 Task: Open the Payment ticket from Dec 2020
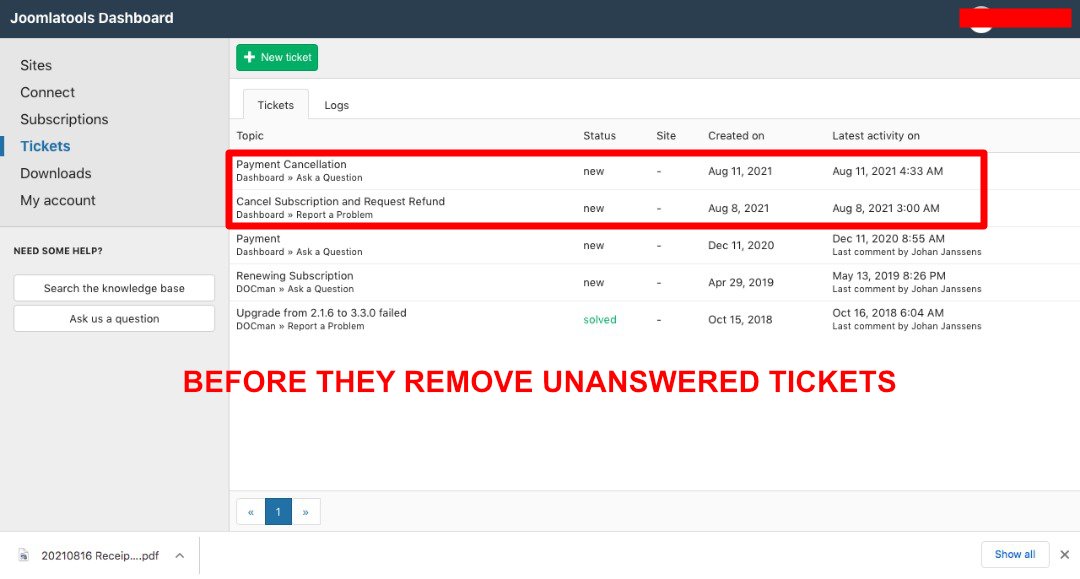click(258, 239)
